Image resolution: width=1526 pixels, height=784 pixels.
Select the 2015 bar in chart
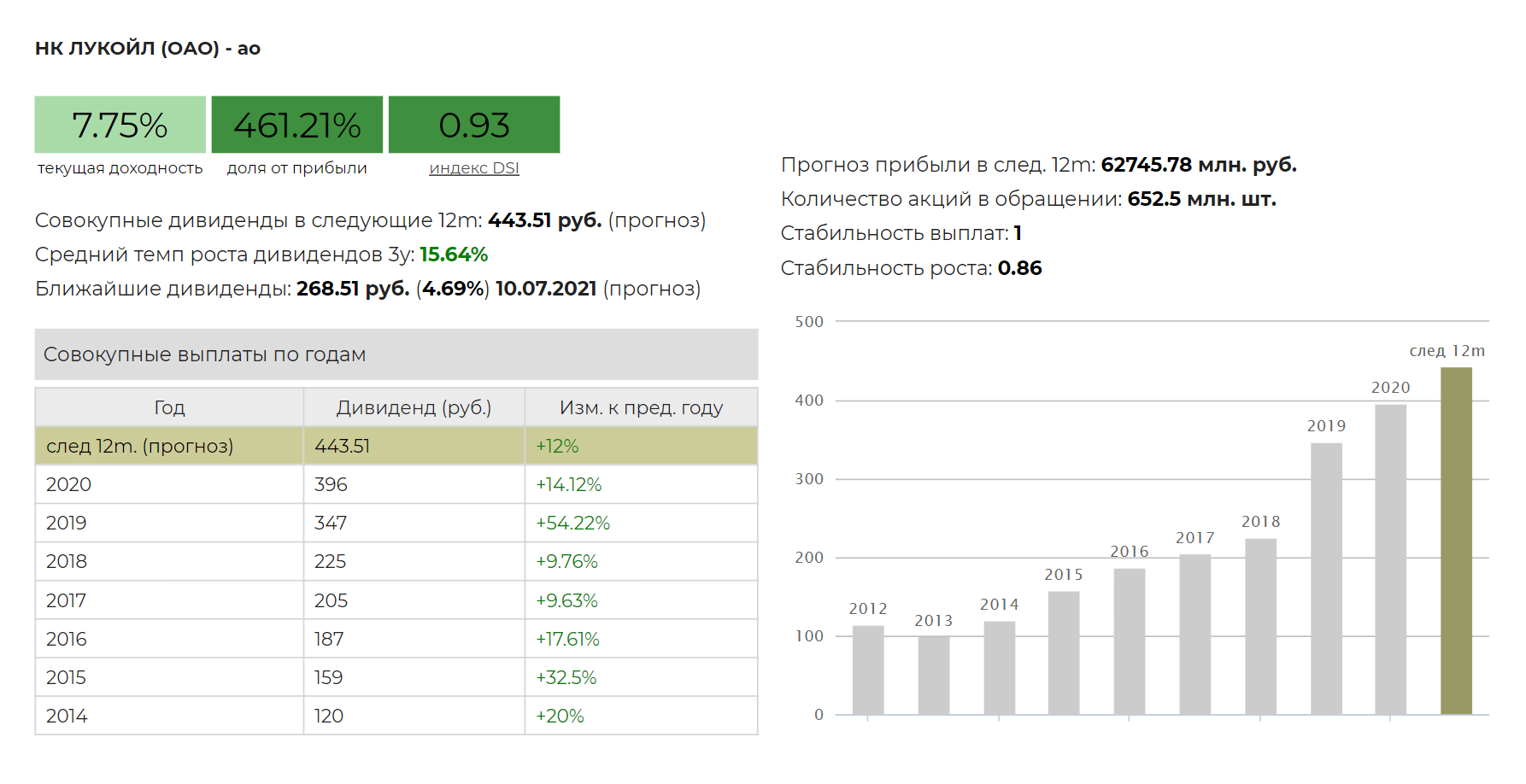1064,652
